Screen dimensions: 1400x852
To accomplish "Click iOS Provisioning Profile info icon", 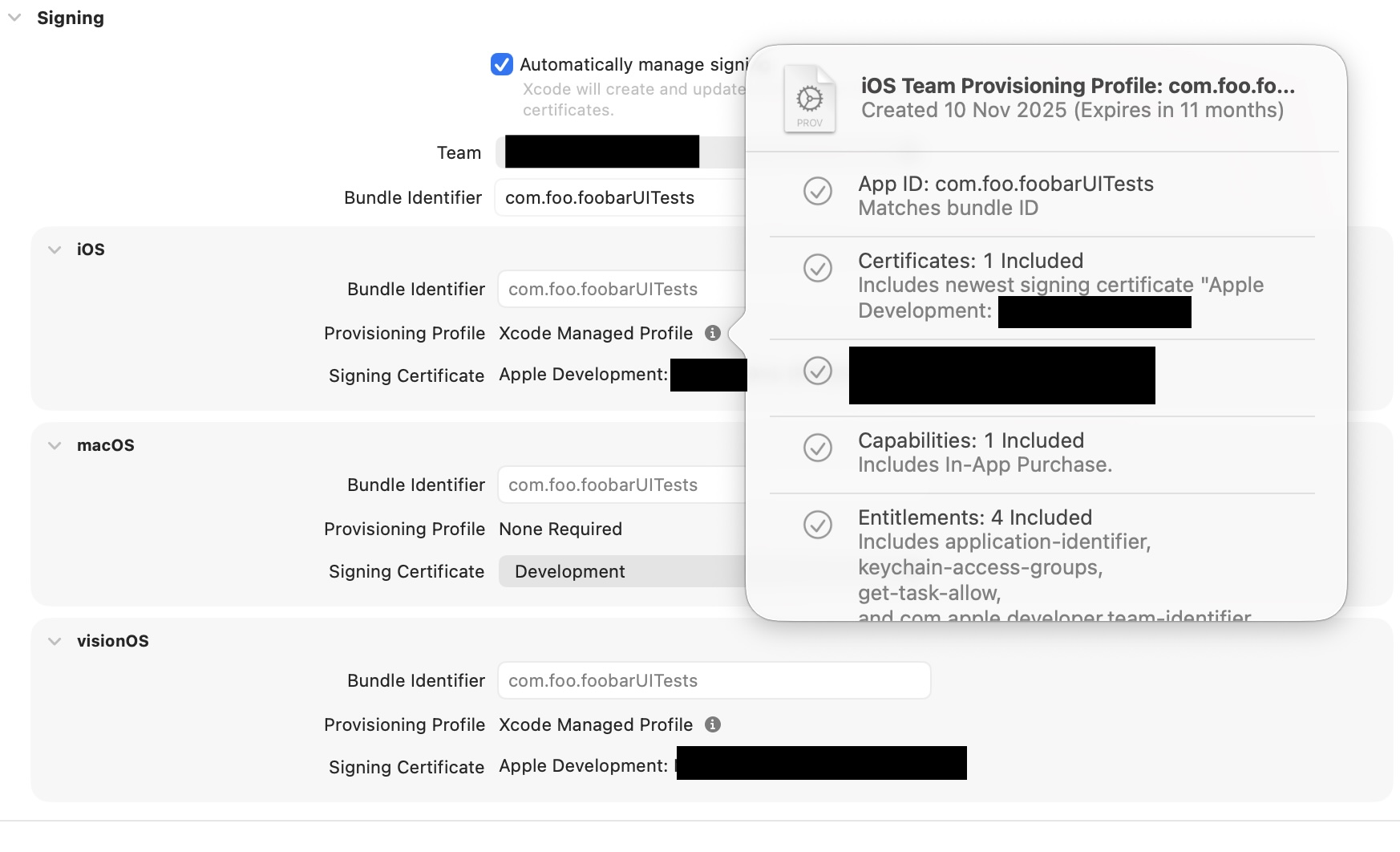I will 712,333.
